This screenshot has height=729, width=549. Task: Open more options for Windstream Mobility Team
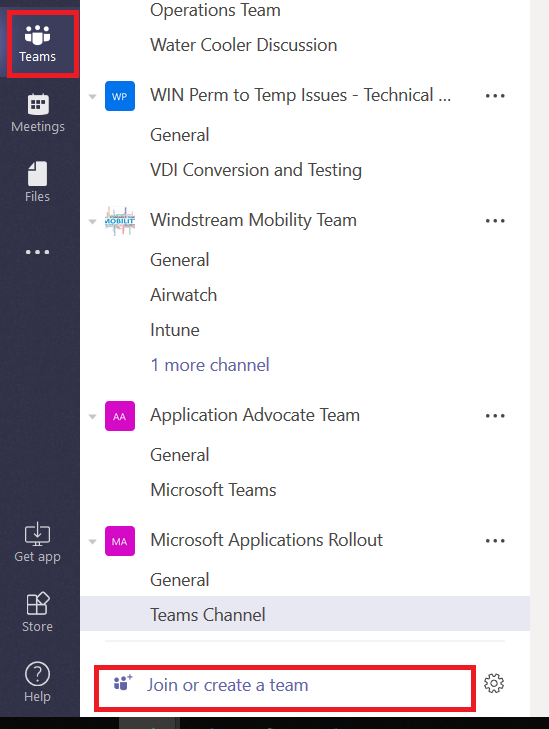point(495,221)
